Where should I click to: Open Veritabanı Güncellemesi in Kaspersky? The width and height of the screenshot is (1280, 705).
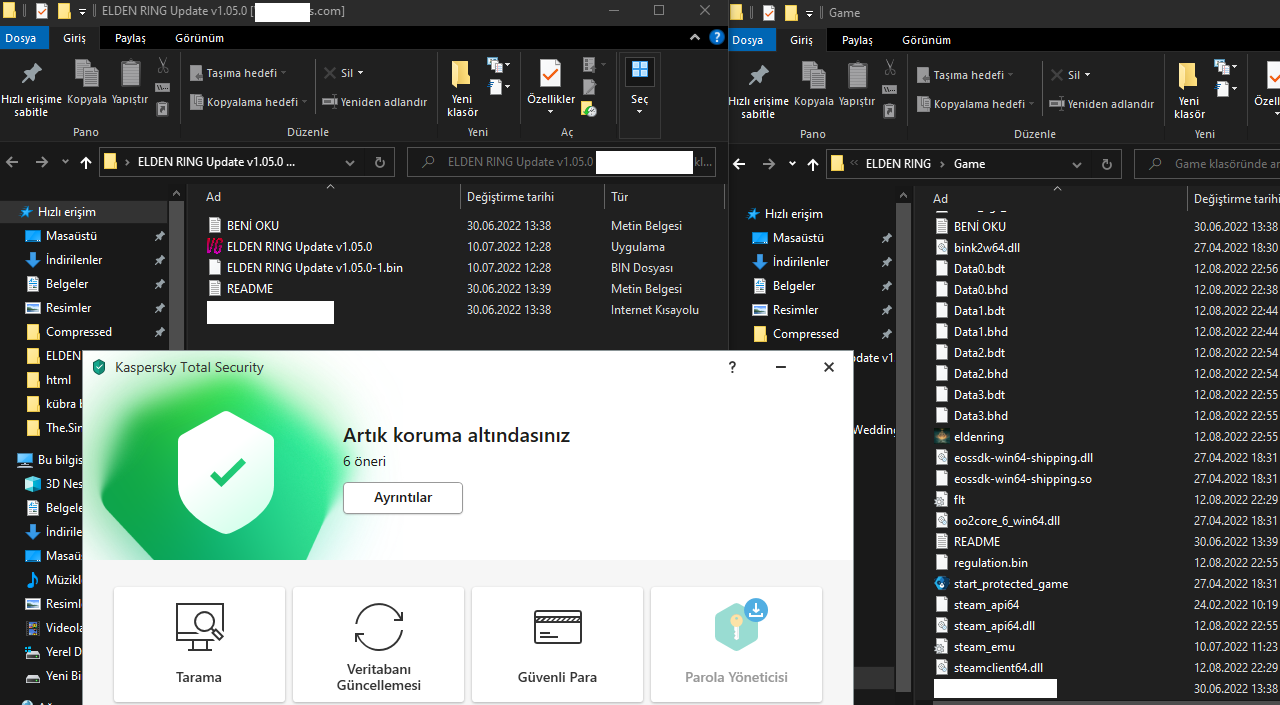click(378, 643)
